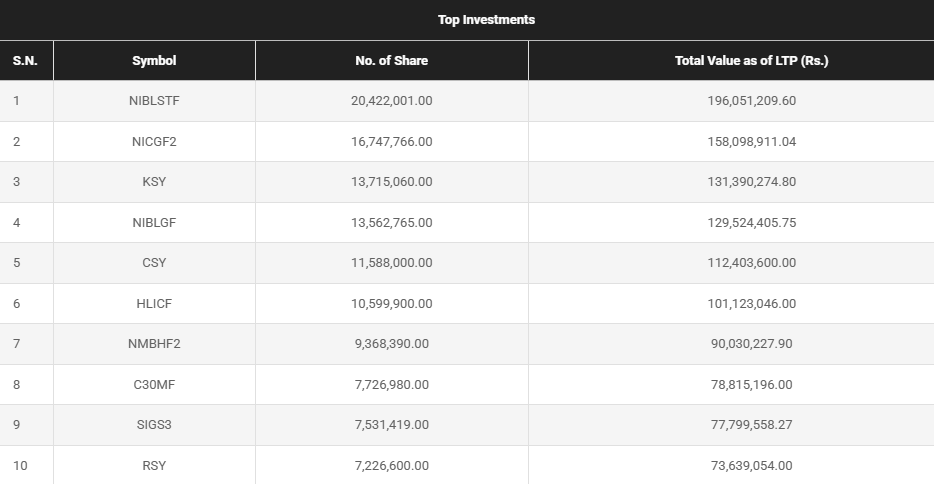Click the Top Investments table title
Screen dimensions: 934x484
pyautogui.click(x=486, y=20)
